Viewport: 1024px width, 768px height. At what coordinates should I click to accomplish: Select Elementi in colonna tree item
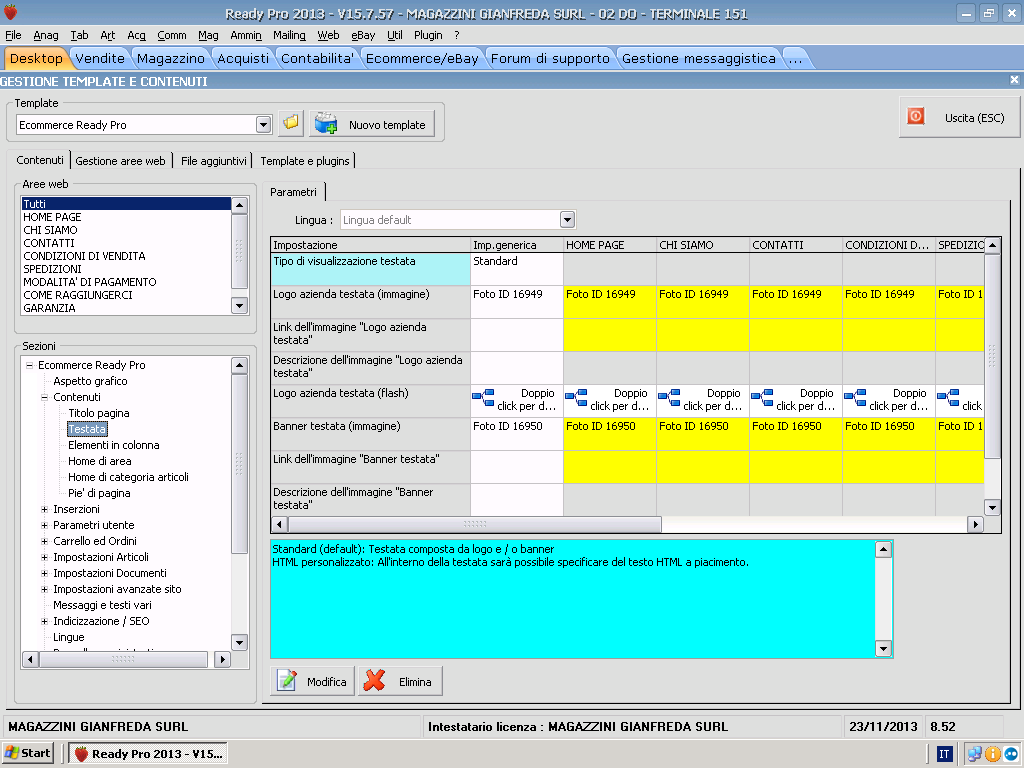[x=113, y=445]
